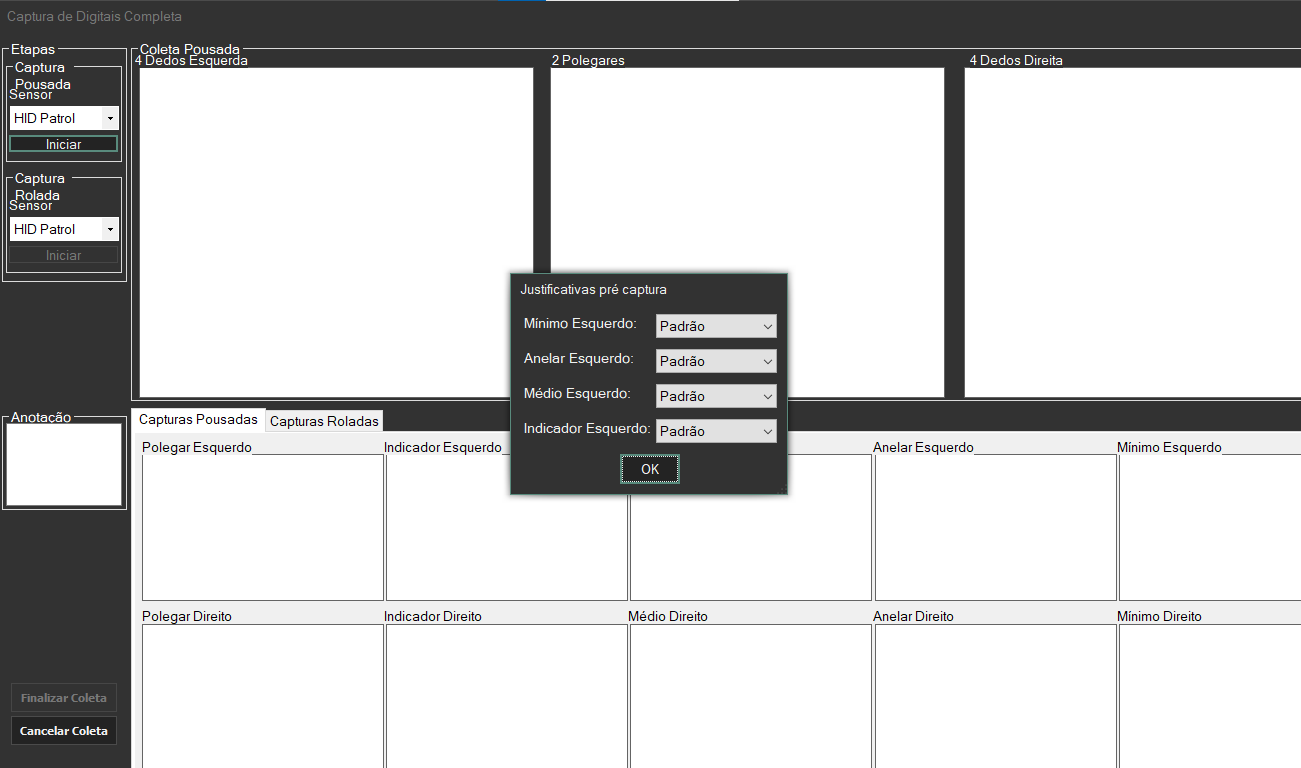Image resolution: width=1301 pixels, height=768 pixels.
Task: Expand the Anelar Esquerdo dropdown
Action: 716,361
